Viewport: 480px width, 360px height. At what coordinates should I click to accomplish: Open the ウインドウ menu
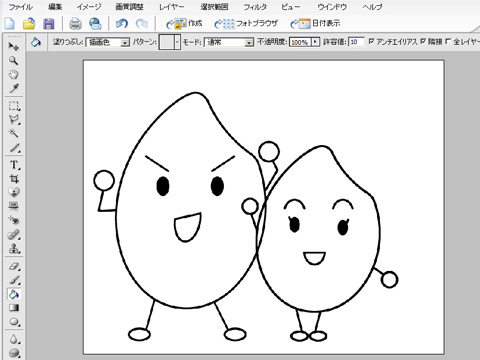[x=332, y=7]
